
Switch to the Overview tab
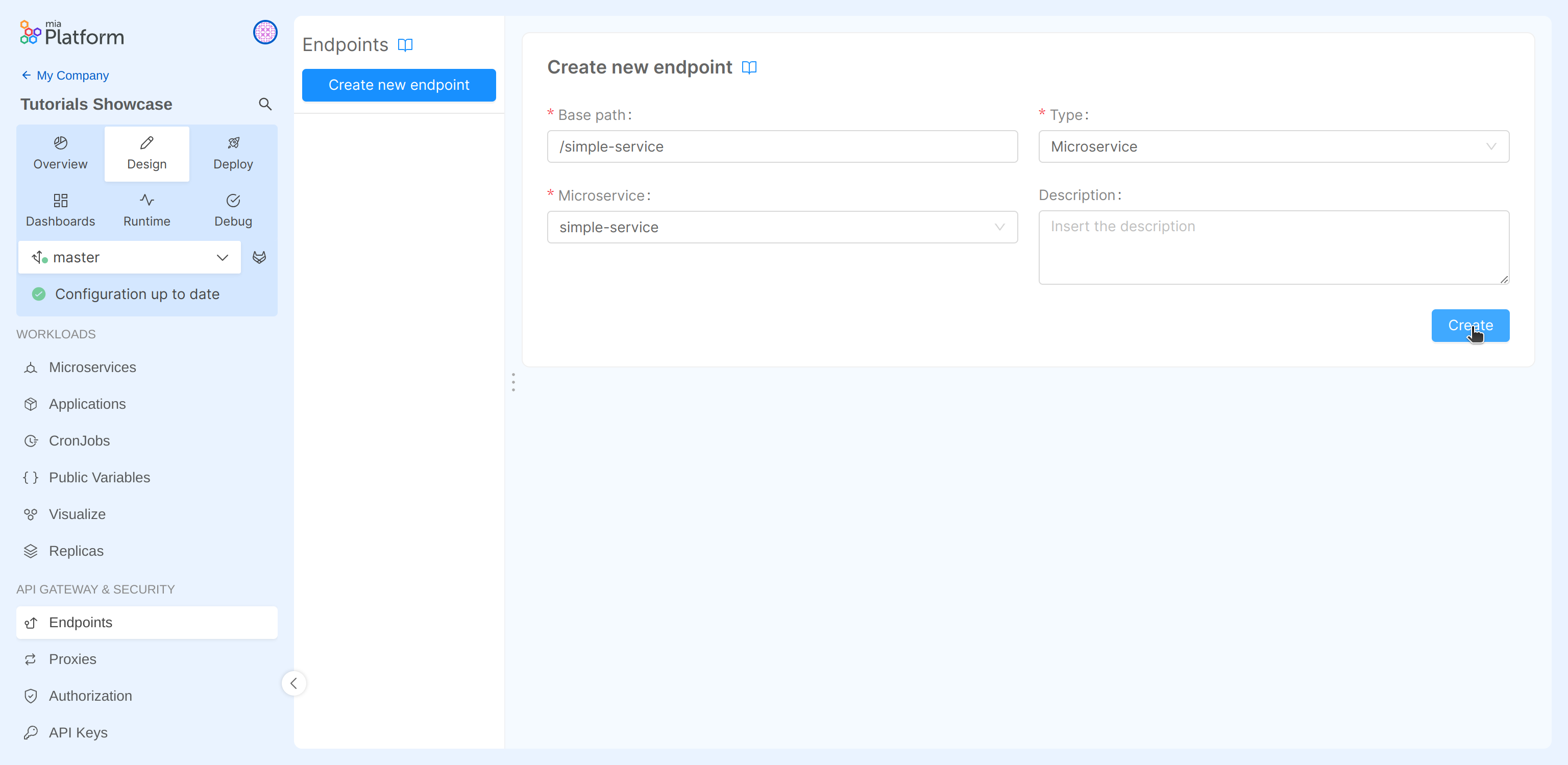60,153
